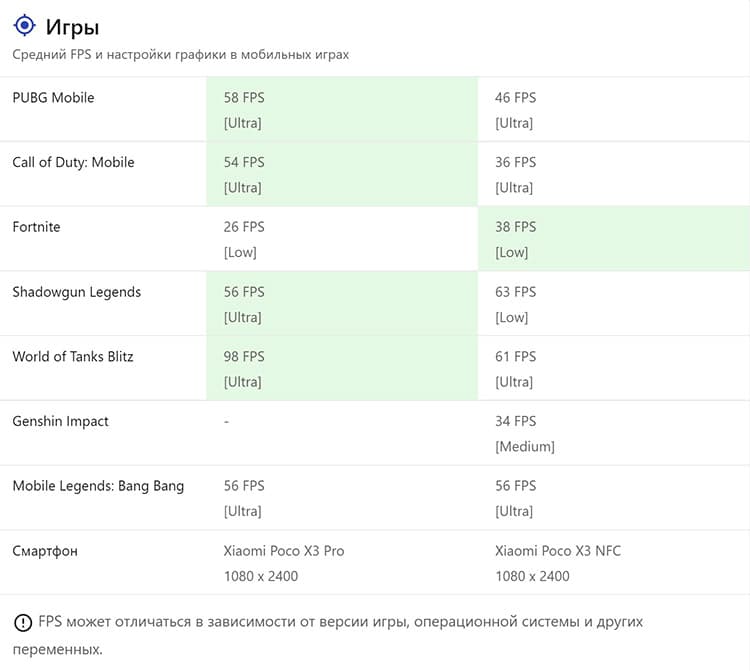Click the Игры section heading
The width and height of the screenshot is (750, 671).
(x=72, y=27)
